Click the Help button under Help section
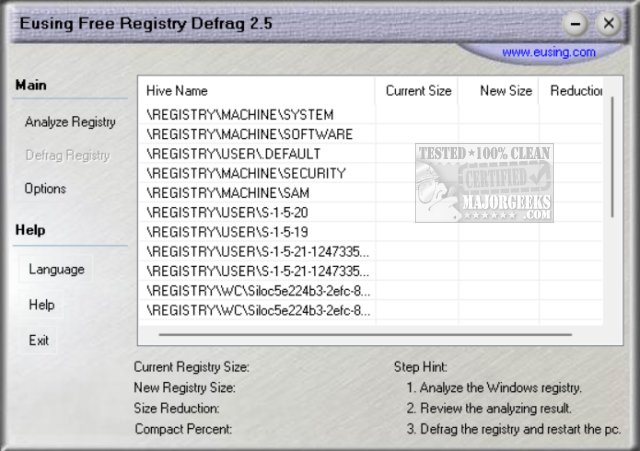This screenshot has height=451, width=640. (x=41, y=304)
